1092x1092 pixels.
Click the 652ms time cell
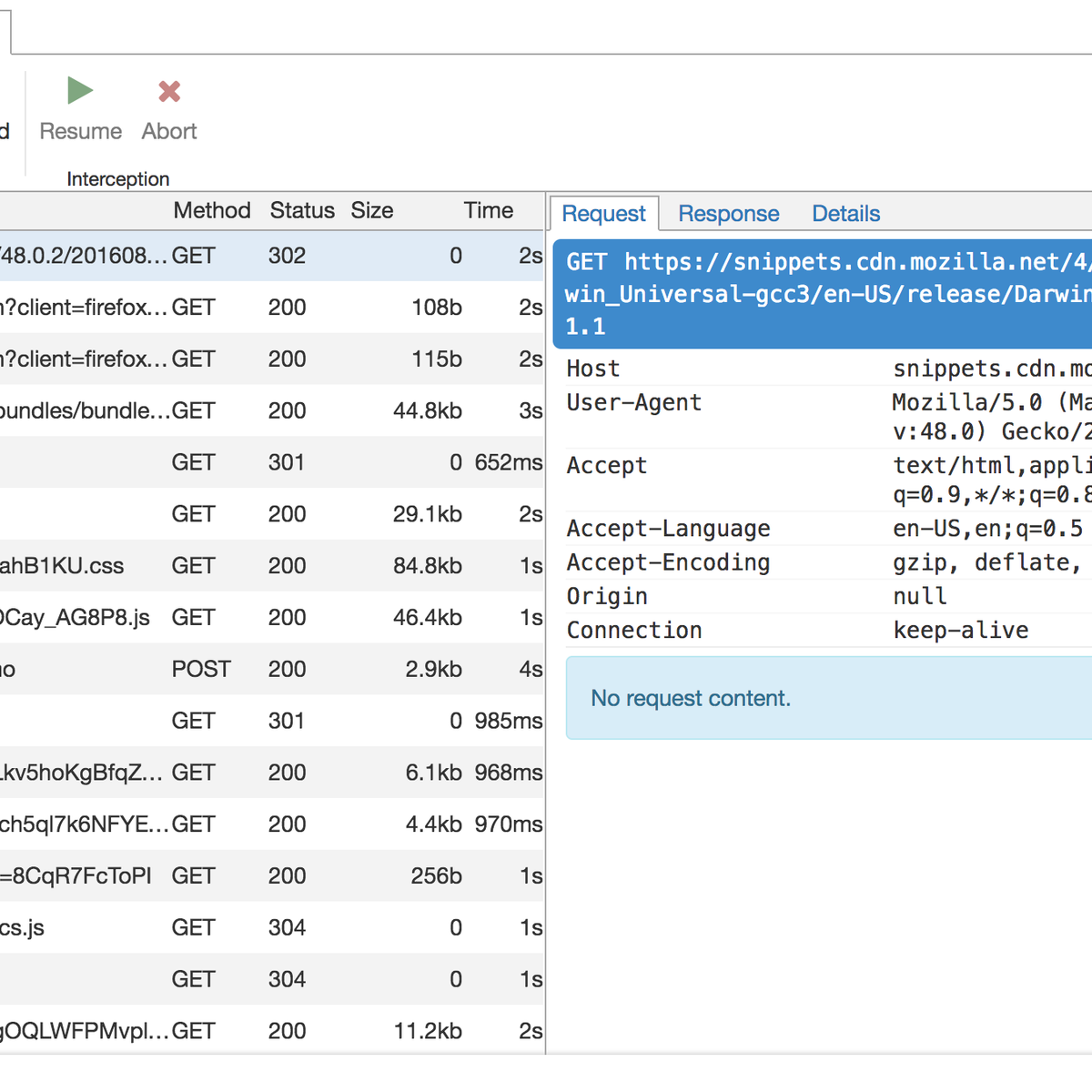tap(509, 462)
